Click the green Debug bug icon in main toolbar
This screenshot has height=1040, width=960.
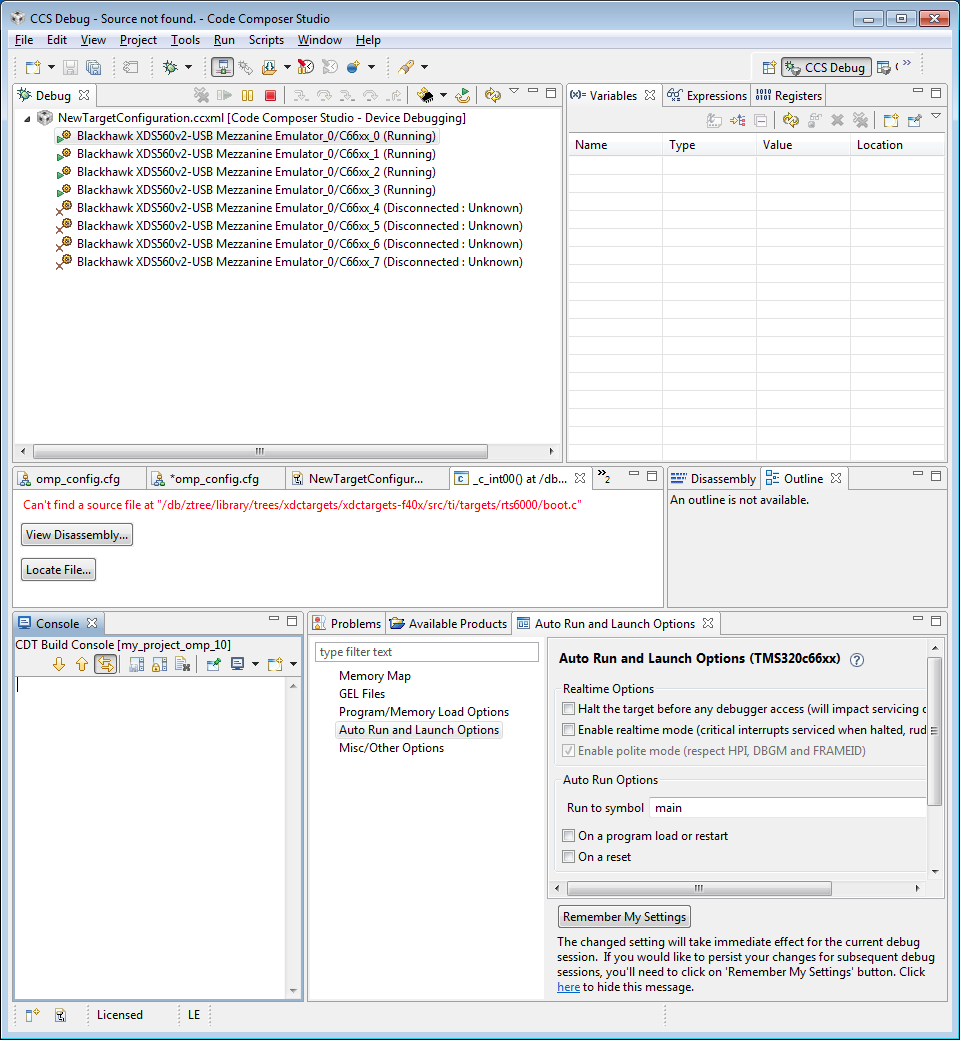pyautogui.click(x=171, y=67)
